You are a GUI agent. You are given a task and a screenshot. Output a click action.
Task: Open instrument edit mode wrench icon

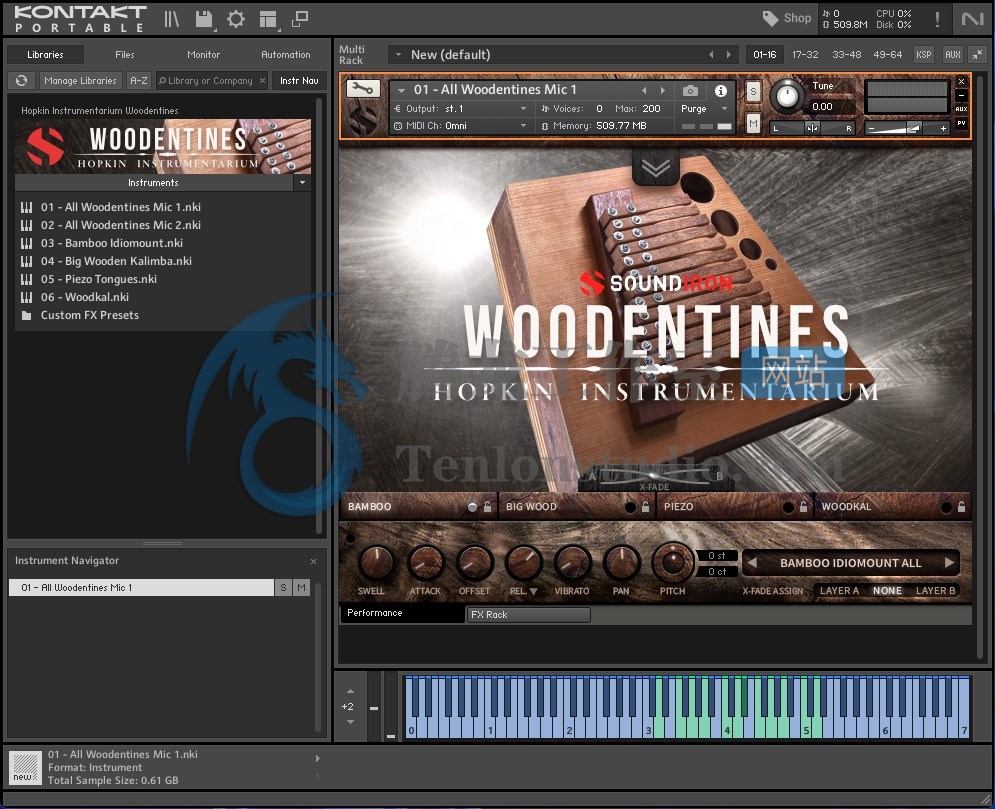[x=363, y=89]
